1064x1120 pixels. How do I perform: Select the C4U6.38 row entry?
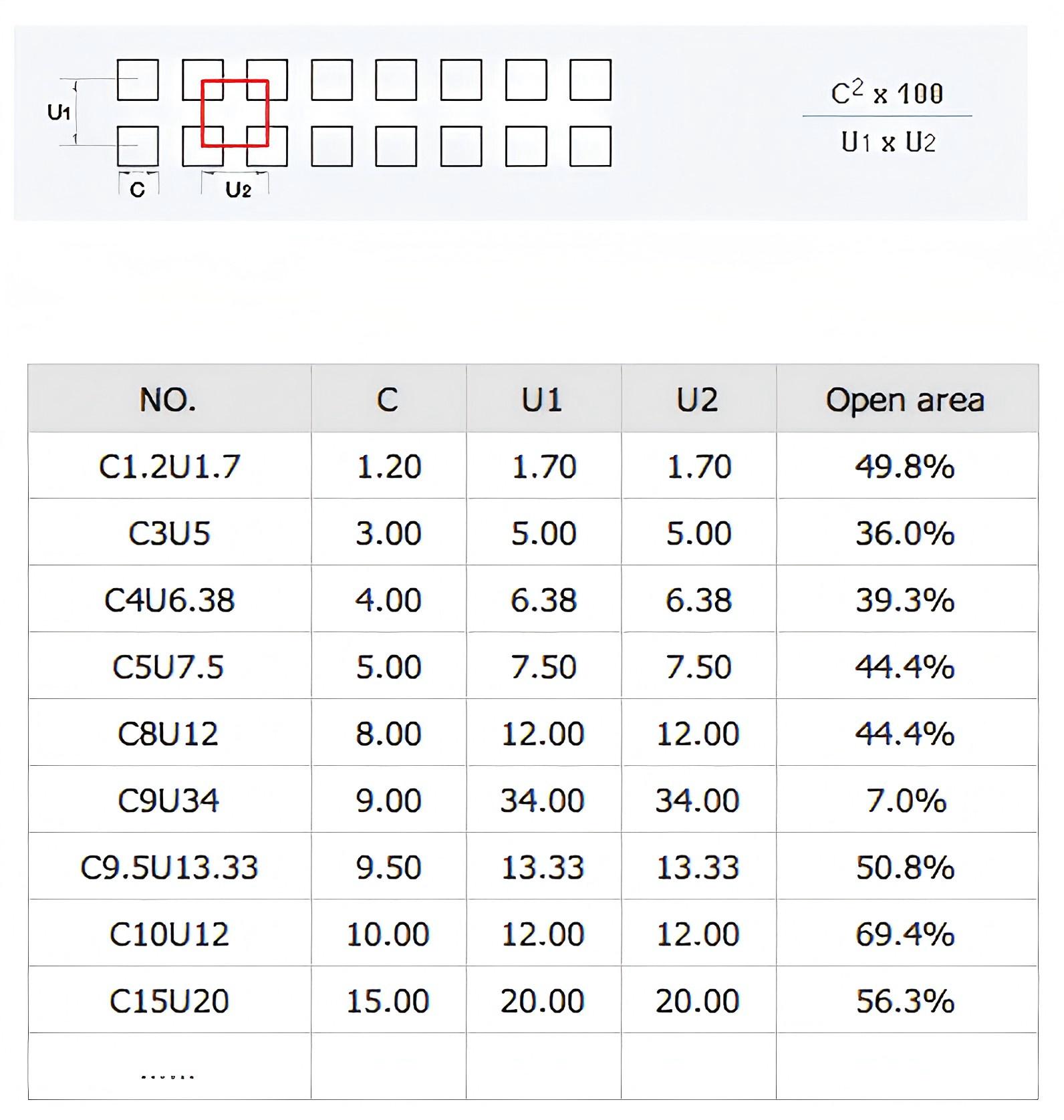(x=169, y=600)
